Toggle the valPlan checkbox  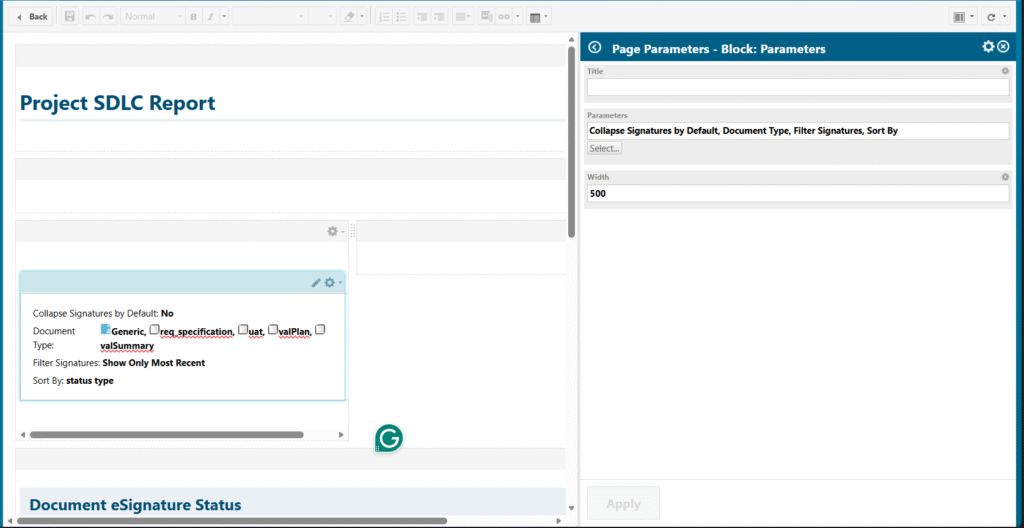pos(273,330)
